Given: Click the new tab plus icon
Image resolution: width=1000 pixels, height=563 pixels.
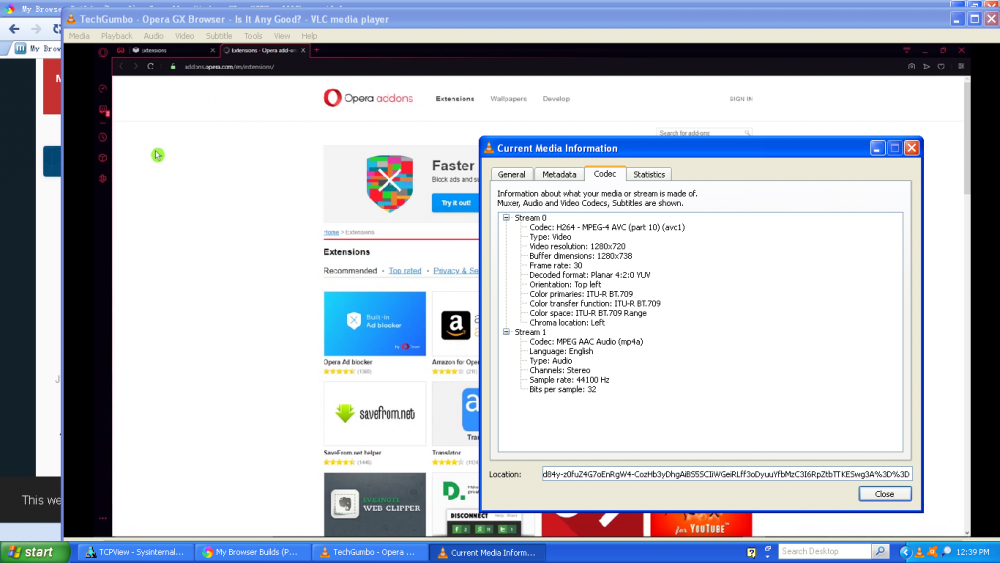Looking at the screenshot, I should [317, 50].
